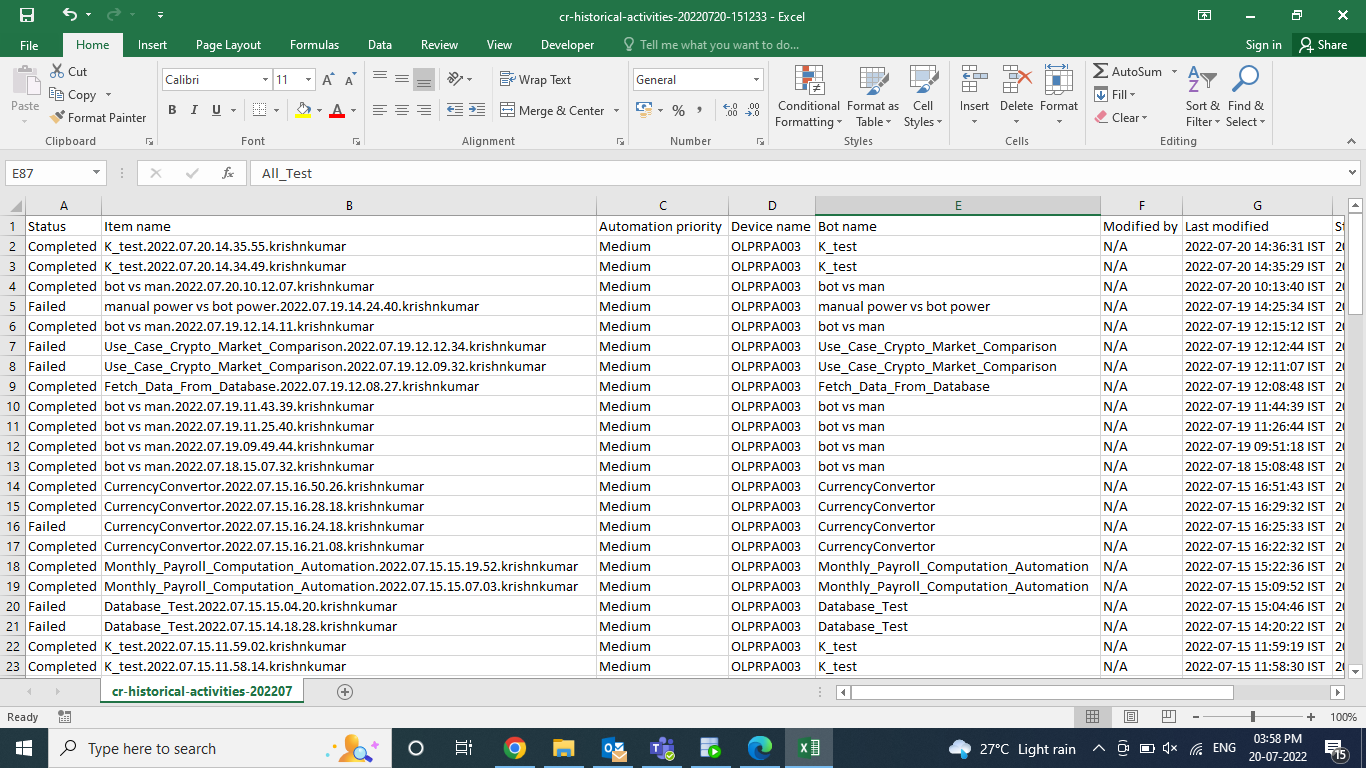
Task: Expand the Name Box dropdown arrow
Action: 96,173
